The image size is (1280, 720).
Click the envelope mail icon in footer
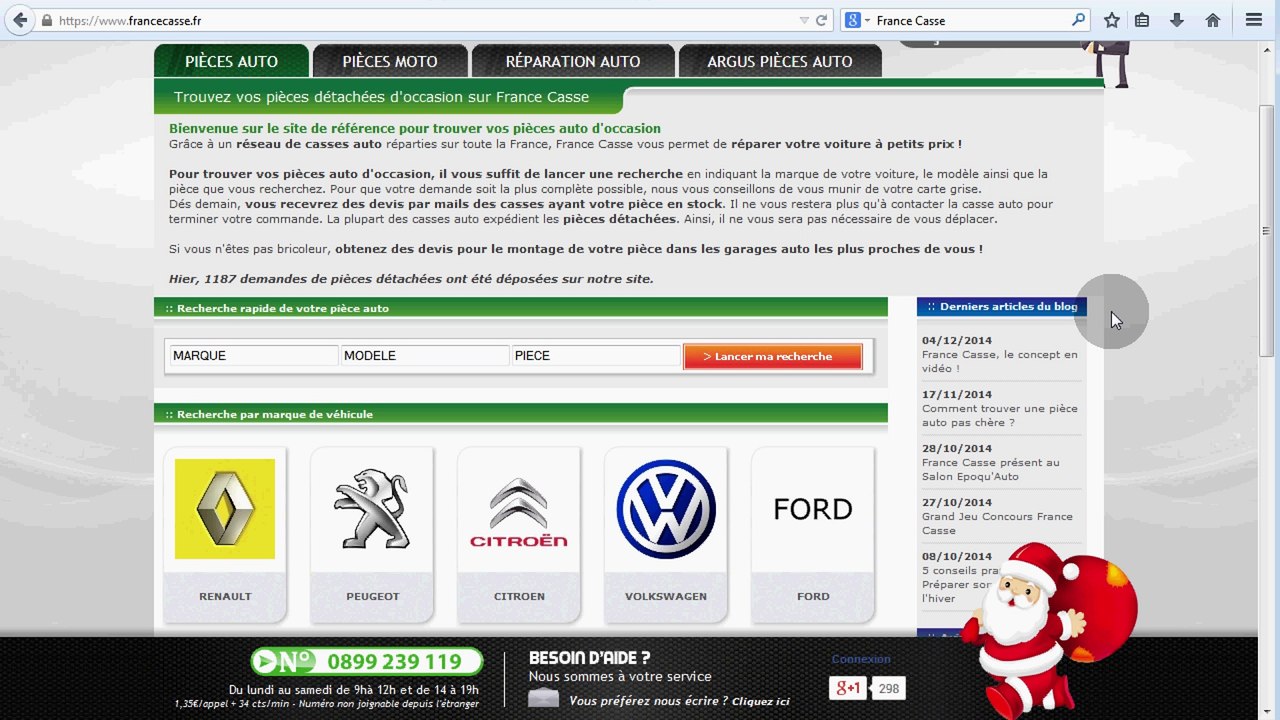[543, 697]
